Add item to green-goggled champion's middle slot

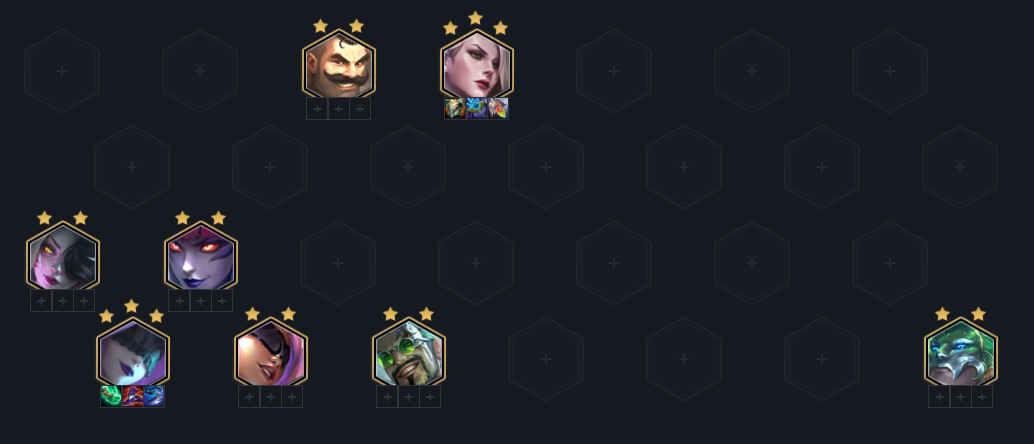(x=408, y=397)
